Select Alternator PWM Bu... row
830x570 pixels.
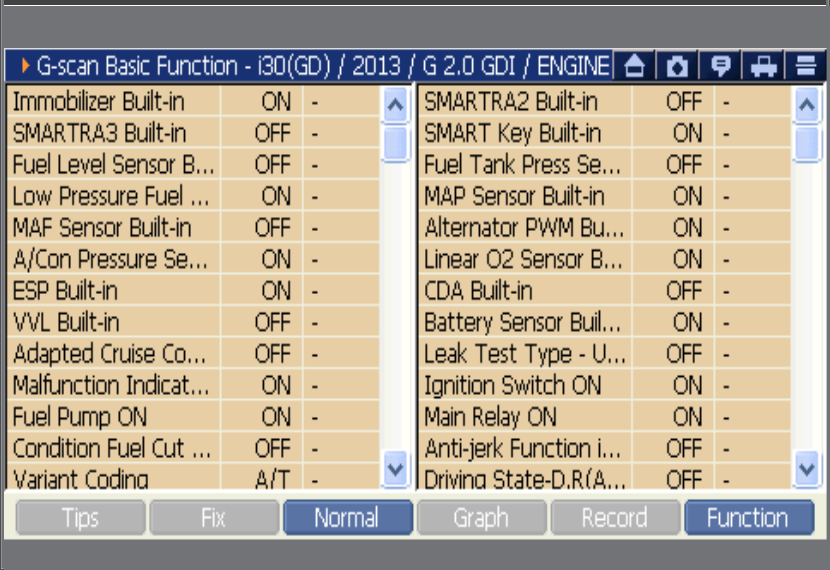(605, 228)
